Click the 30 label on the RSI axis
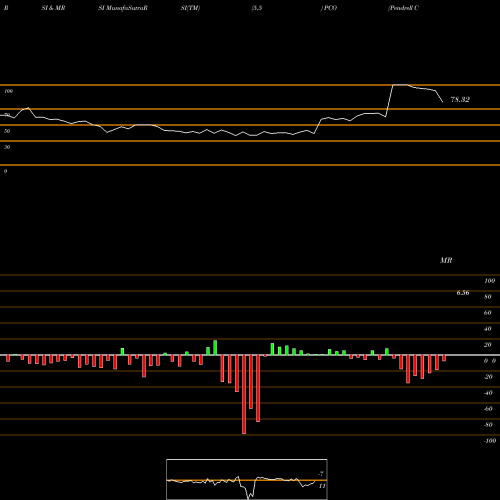Viewport: 500px width, 500px height. click(x=7, y=147)
